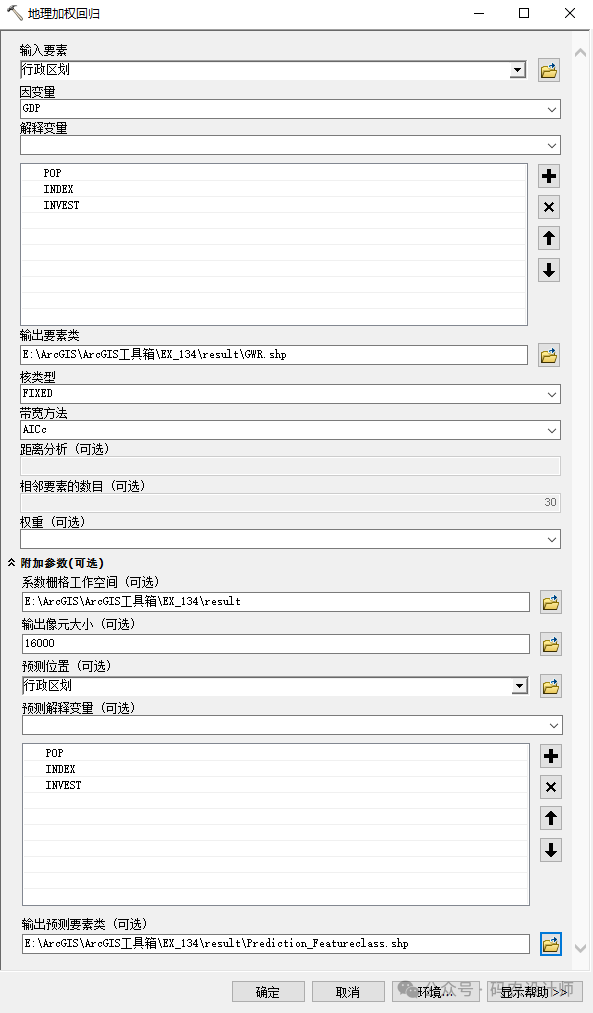Browse coefficient raster workspace folder icon
593x1013 pixels.
(x=550, y=603)
